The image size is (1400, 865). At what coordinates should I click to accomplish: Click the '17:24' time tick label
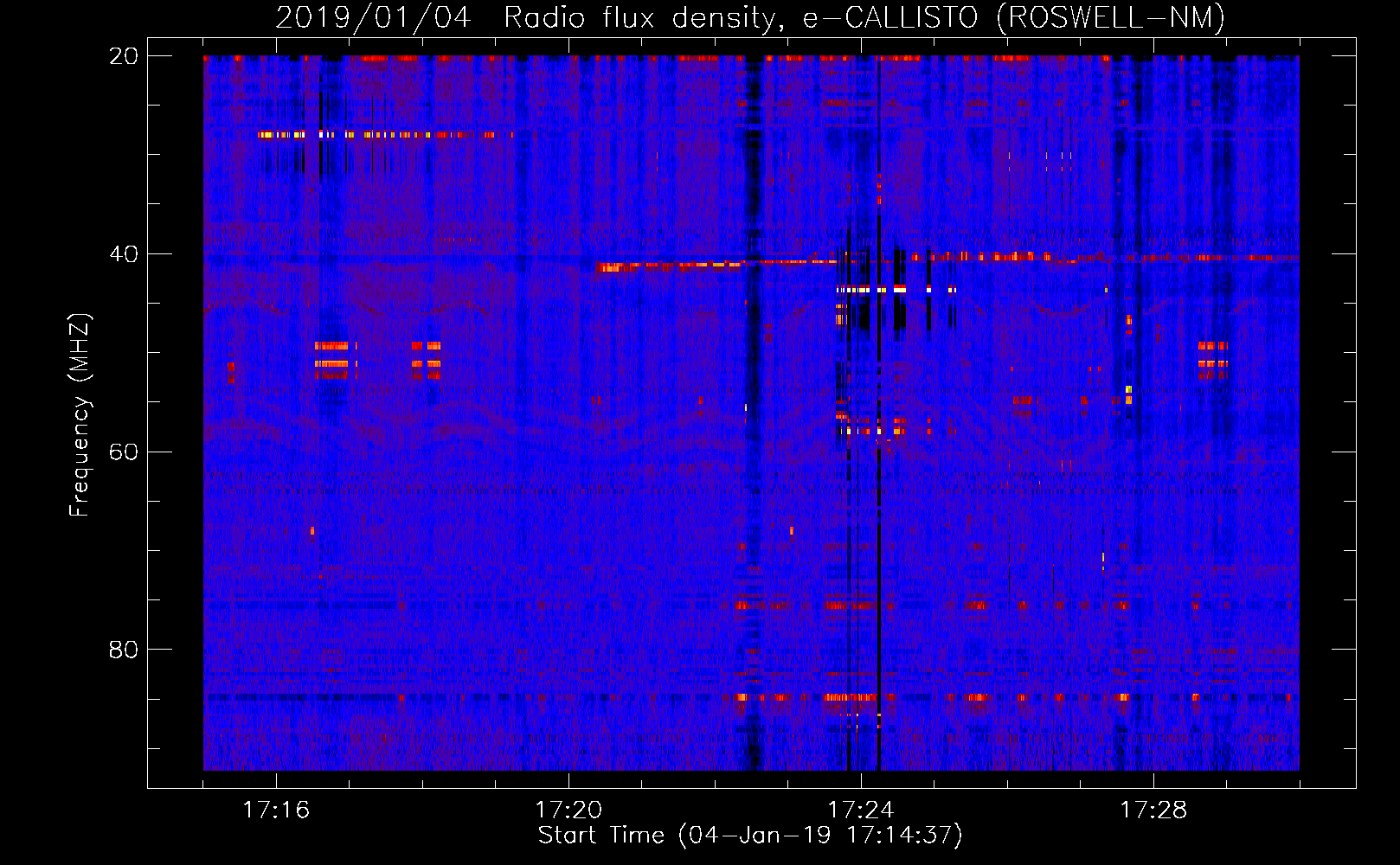pyautogui.click(x=861, y=810)
